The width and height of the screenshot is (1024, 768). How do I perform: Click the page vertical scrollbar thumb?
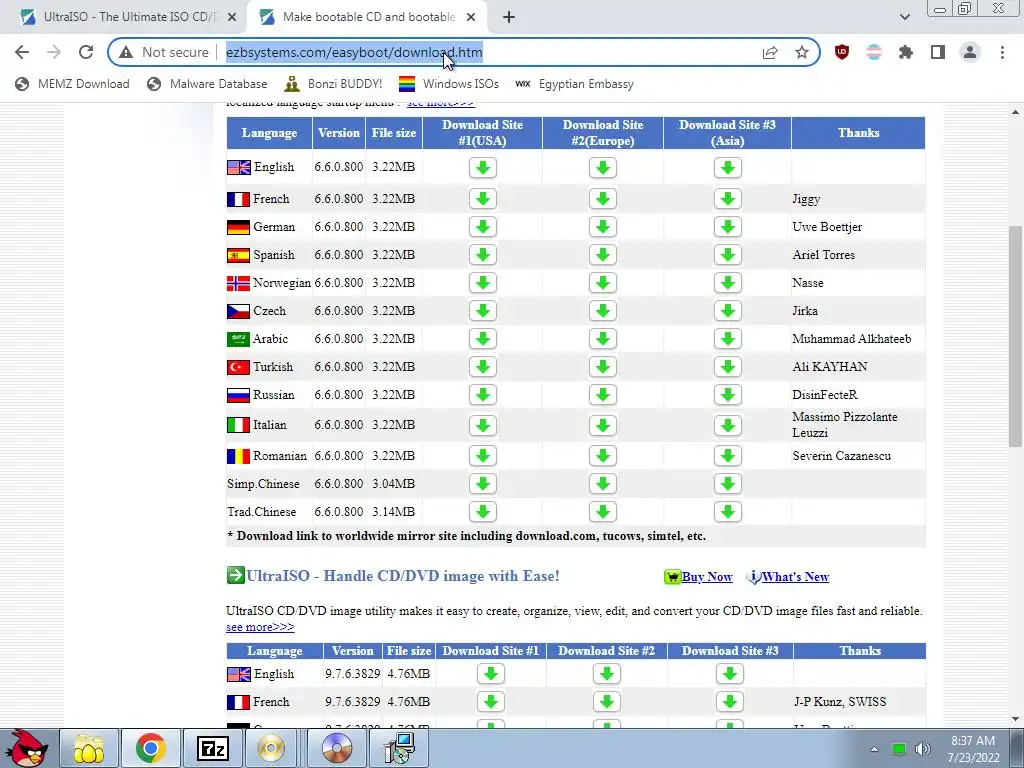point(1015,336)
